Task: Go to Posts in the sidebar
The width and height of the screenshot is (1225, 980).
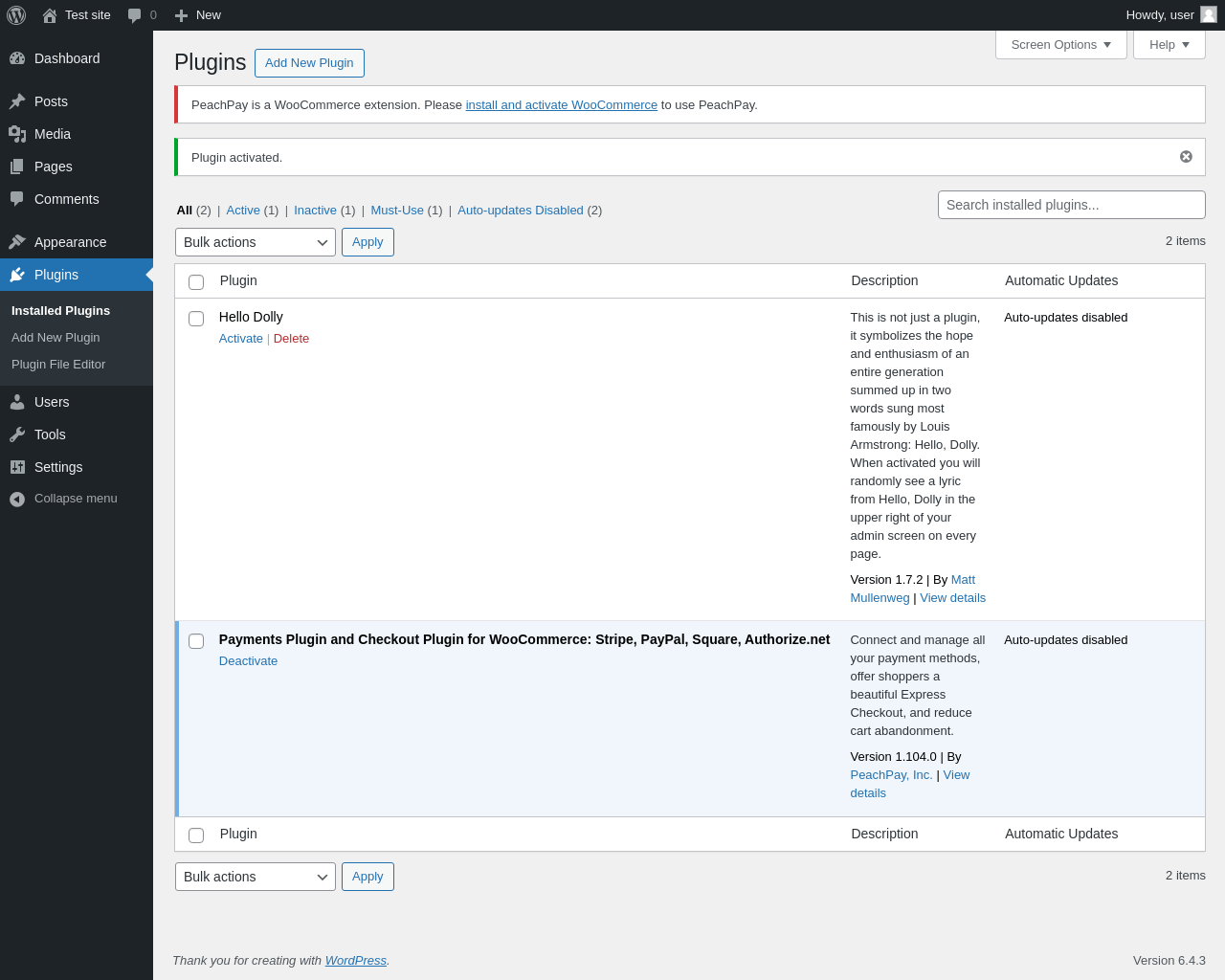Action: pyautogui.click(x=77, y=101)
